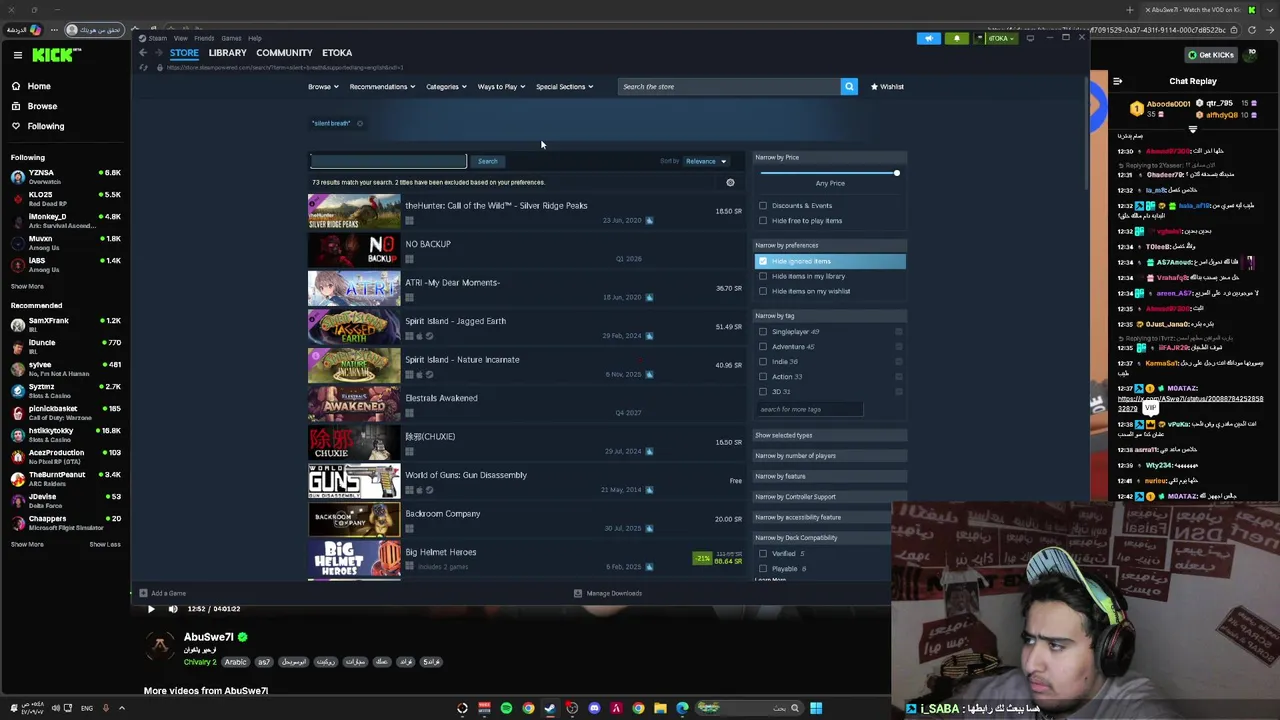Open YZNSA channel in Following list
Image resolution: width=1280 pixels, height=720 pixels.
[65, 176]
